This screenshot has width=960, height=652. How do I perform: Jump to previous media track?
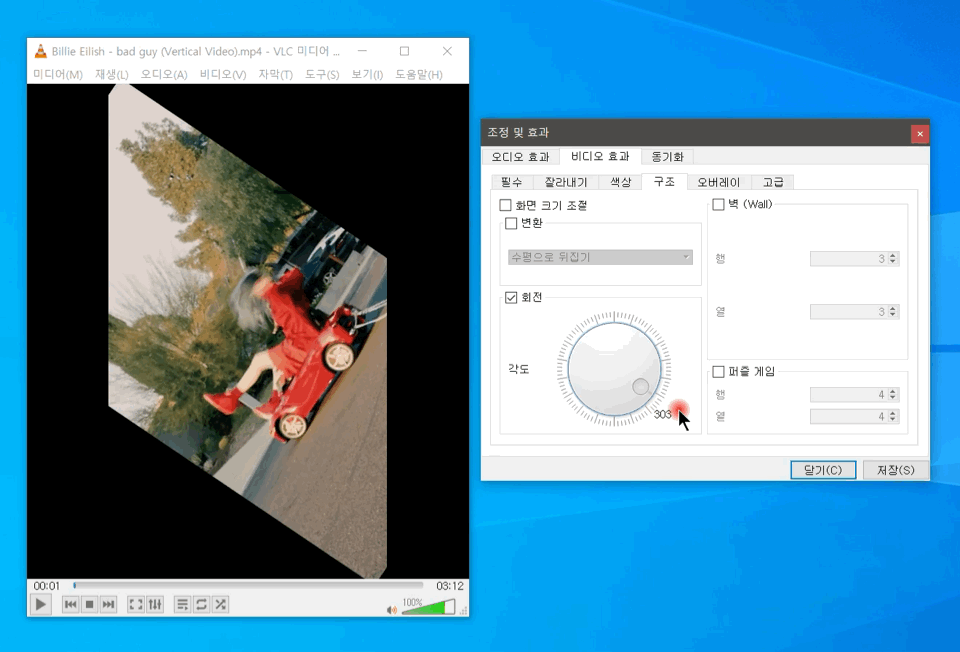point(70,605)
